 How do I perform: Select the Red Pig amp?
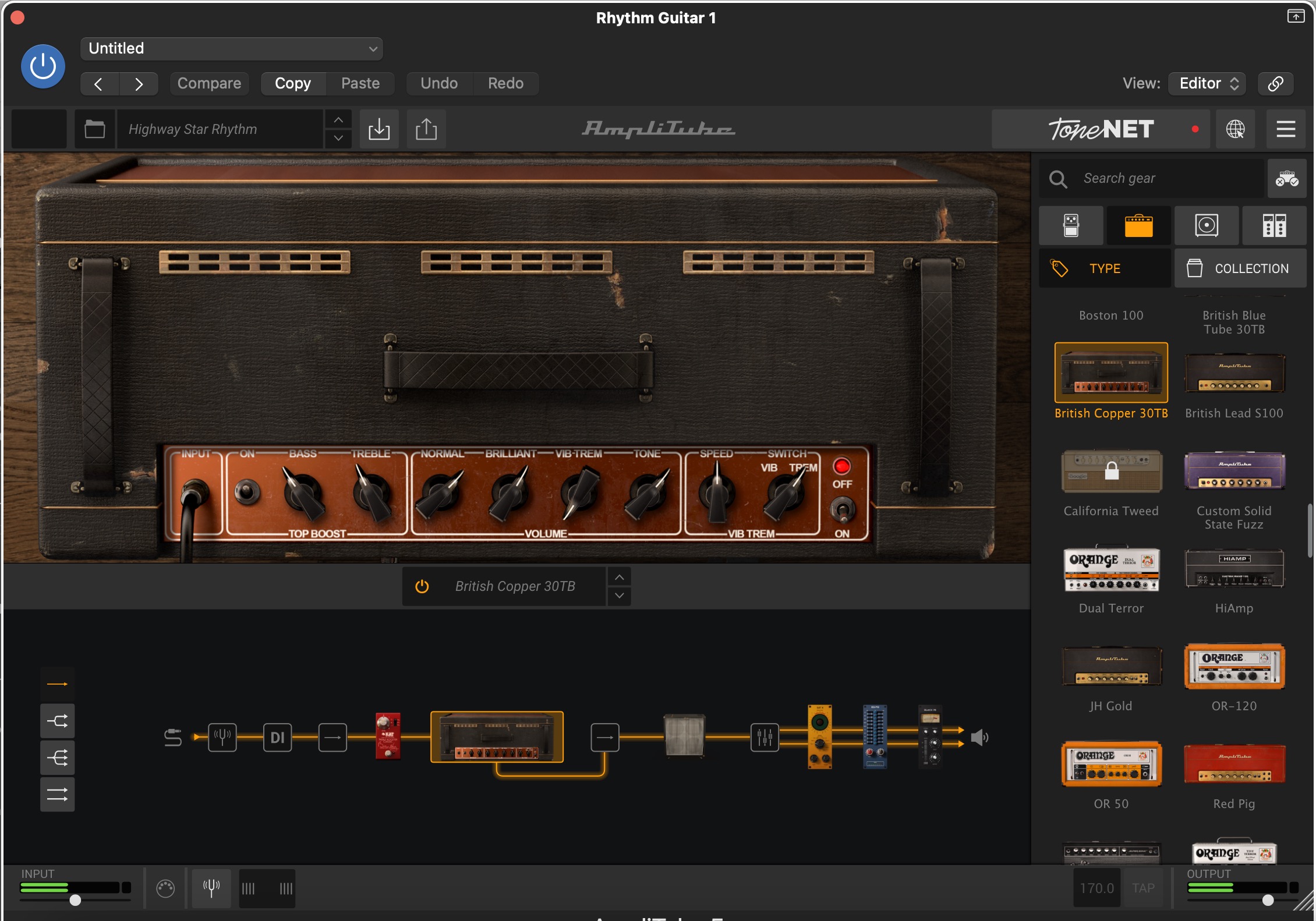point(1234,764)
